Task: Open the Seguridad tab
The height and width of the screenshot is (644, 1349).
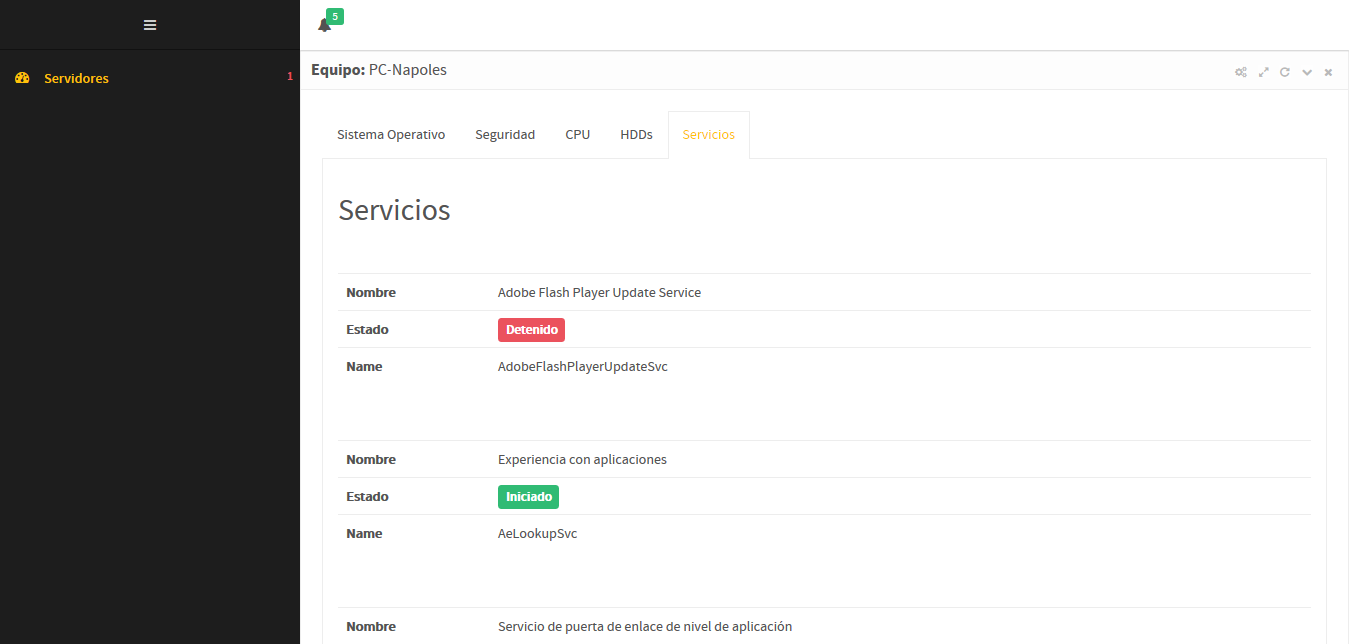Action: 505,135
